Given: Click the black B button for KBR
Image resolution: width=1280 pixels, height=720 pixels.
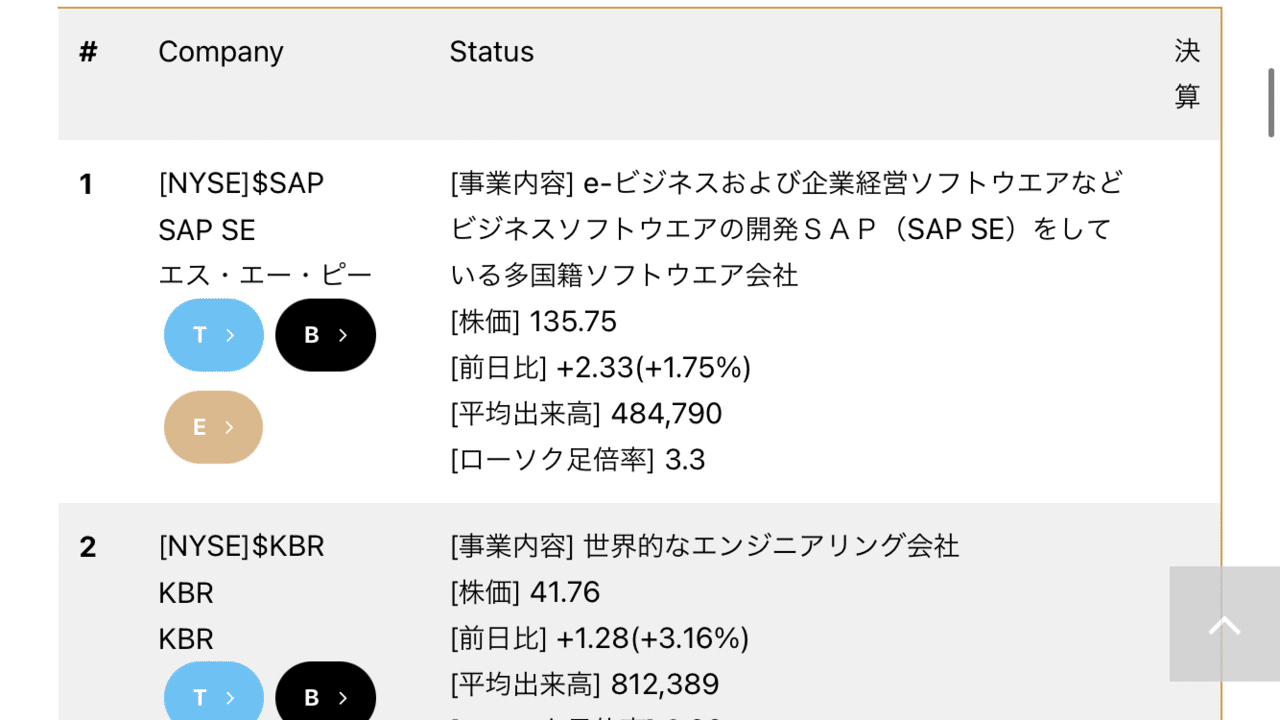Looking at the screenshot, I should 326,696.
